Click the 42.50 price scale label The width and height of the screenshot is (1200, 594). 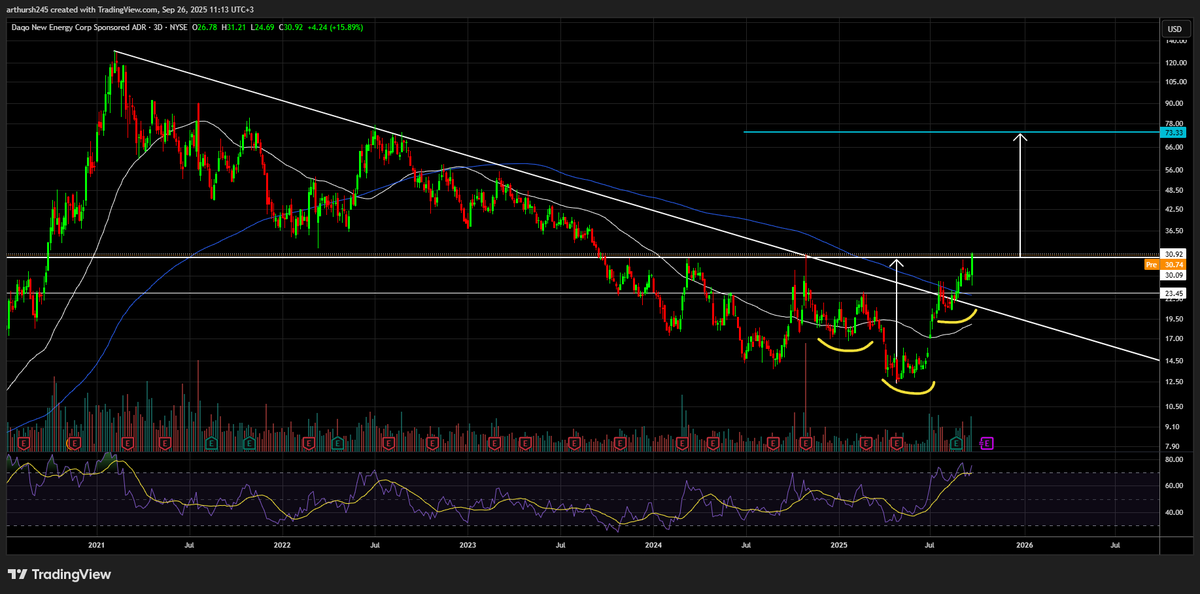tap(1174, 210)
